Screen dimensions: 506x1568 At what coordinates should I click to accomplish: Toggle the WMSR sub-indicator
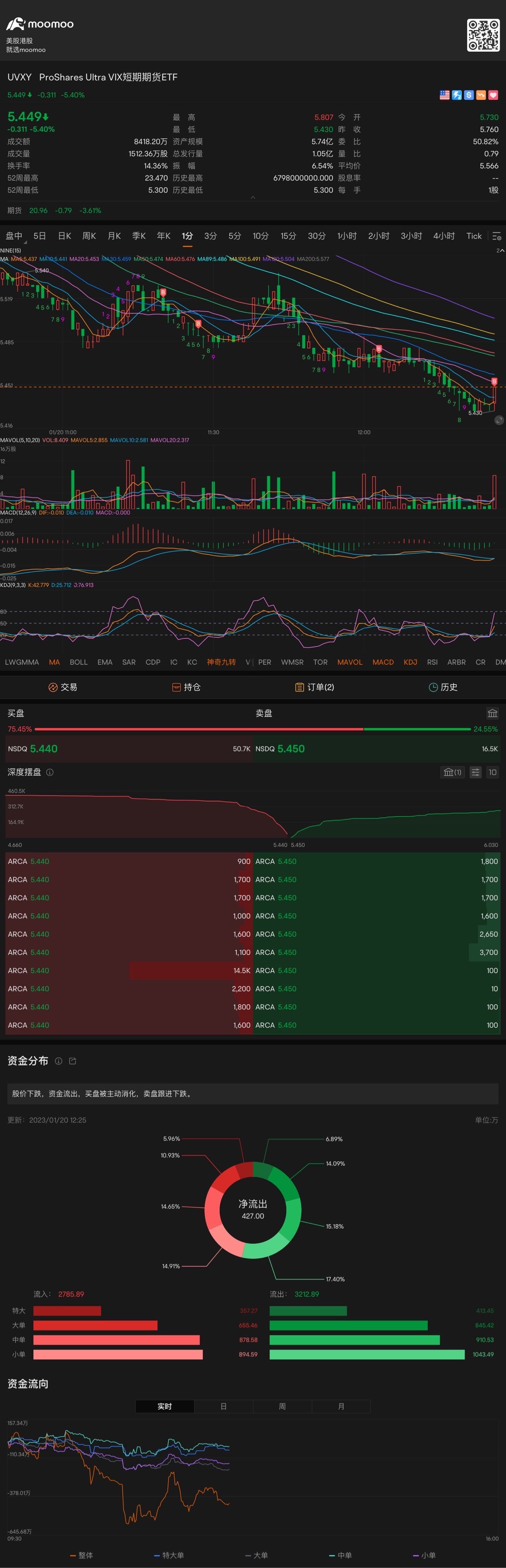pos(292,662)
